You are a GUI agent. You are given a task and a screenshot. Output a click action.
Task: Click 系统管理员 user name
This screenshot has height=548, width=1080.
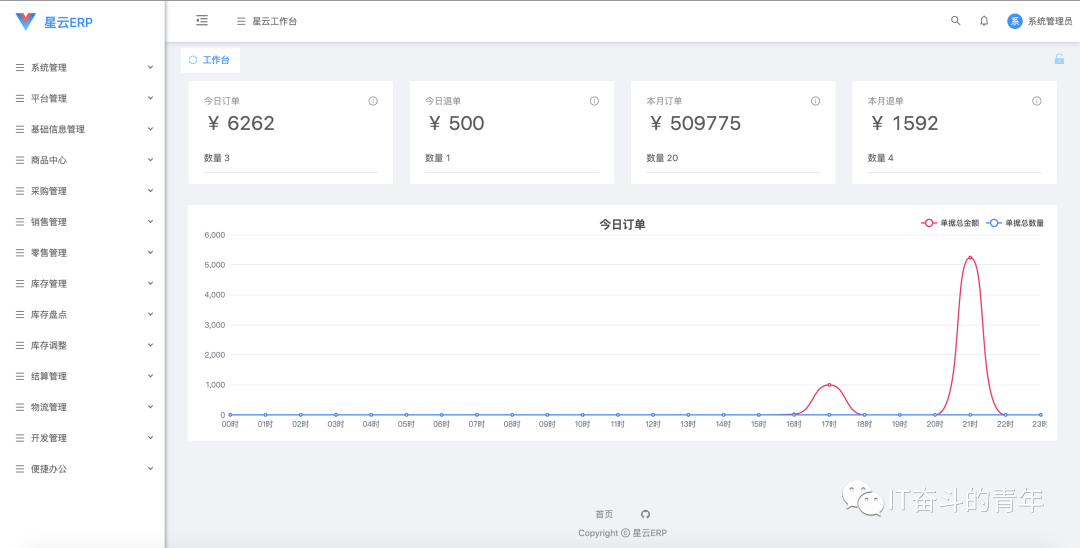(x=1050, y=21)
